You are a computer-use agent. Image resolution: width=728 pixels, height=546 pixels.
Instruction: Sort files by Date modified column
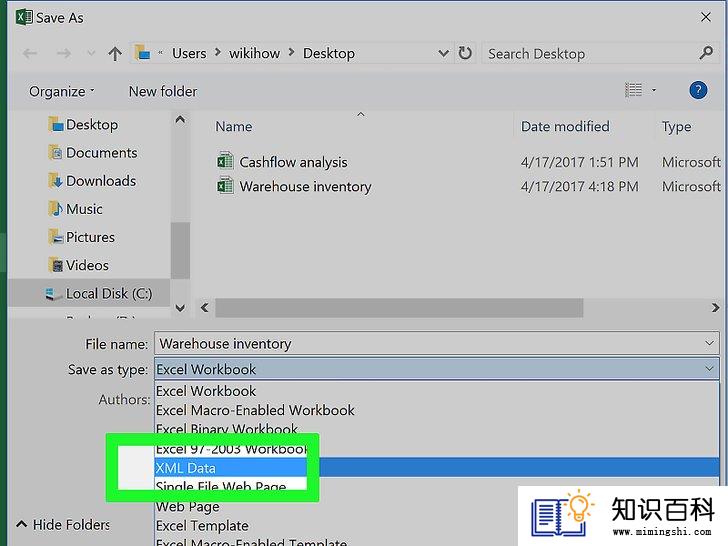coord(565,126)
